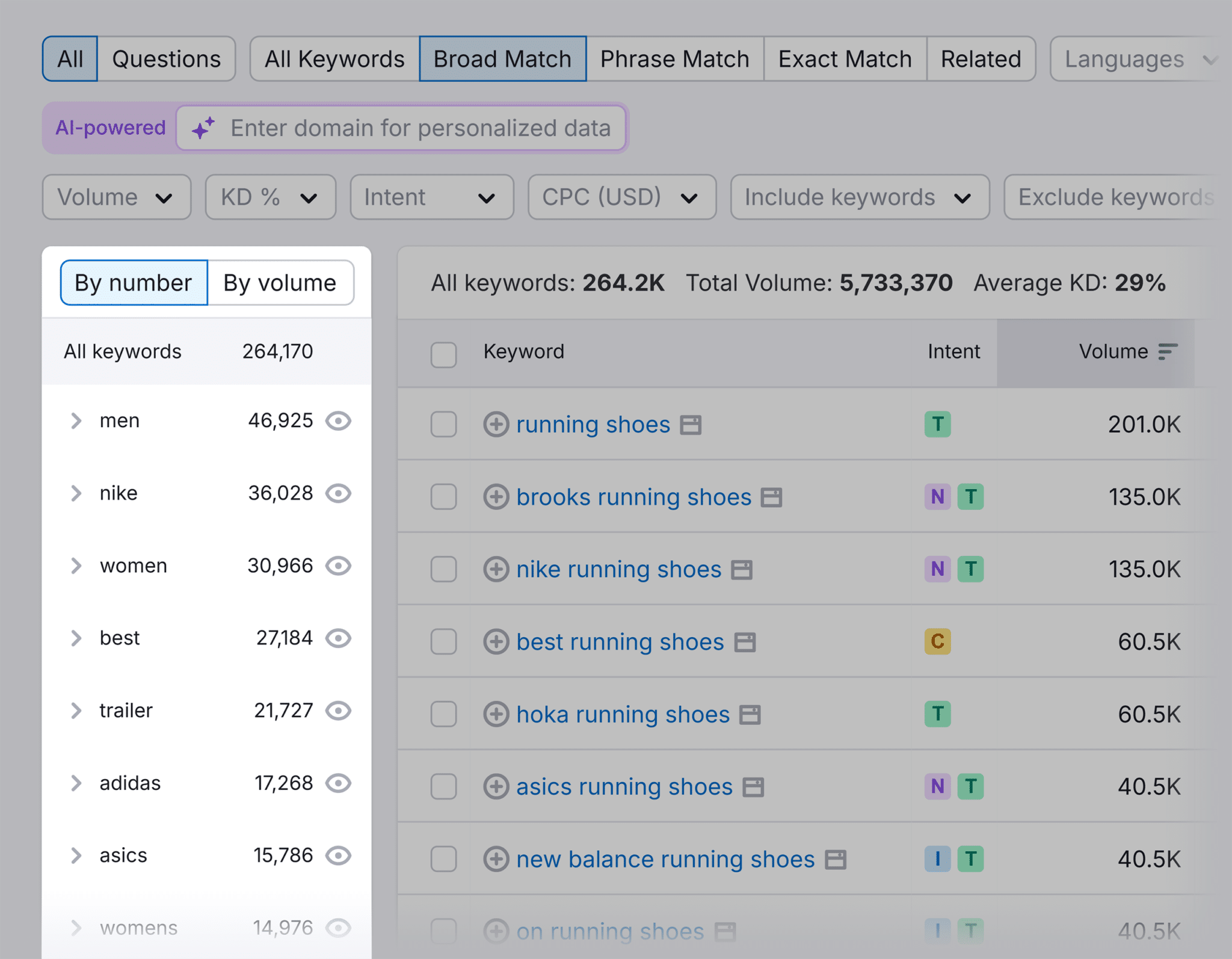Click Transactional badge for 'hoka running shoes'
Screen dimensions: 1232x959
pyautogui.click(x=937, y=714)
